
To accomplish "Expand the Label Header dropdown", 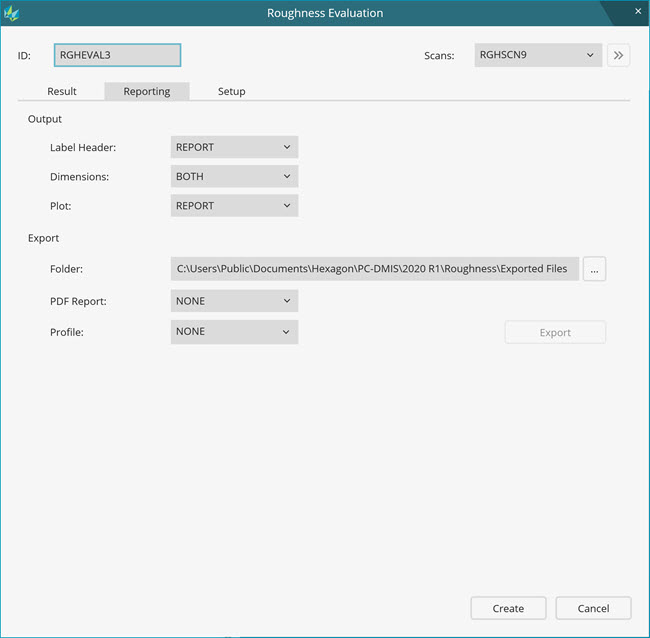I will pyautogui.click(x=234, y=147).
